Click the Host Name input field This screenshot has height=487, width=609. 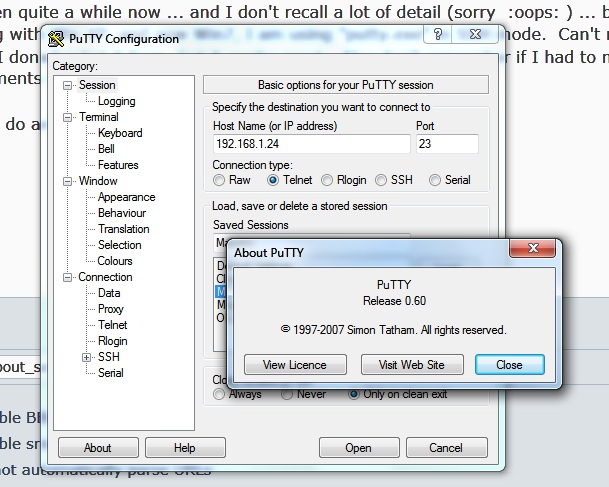(x=311, y=144)
